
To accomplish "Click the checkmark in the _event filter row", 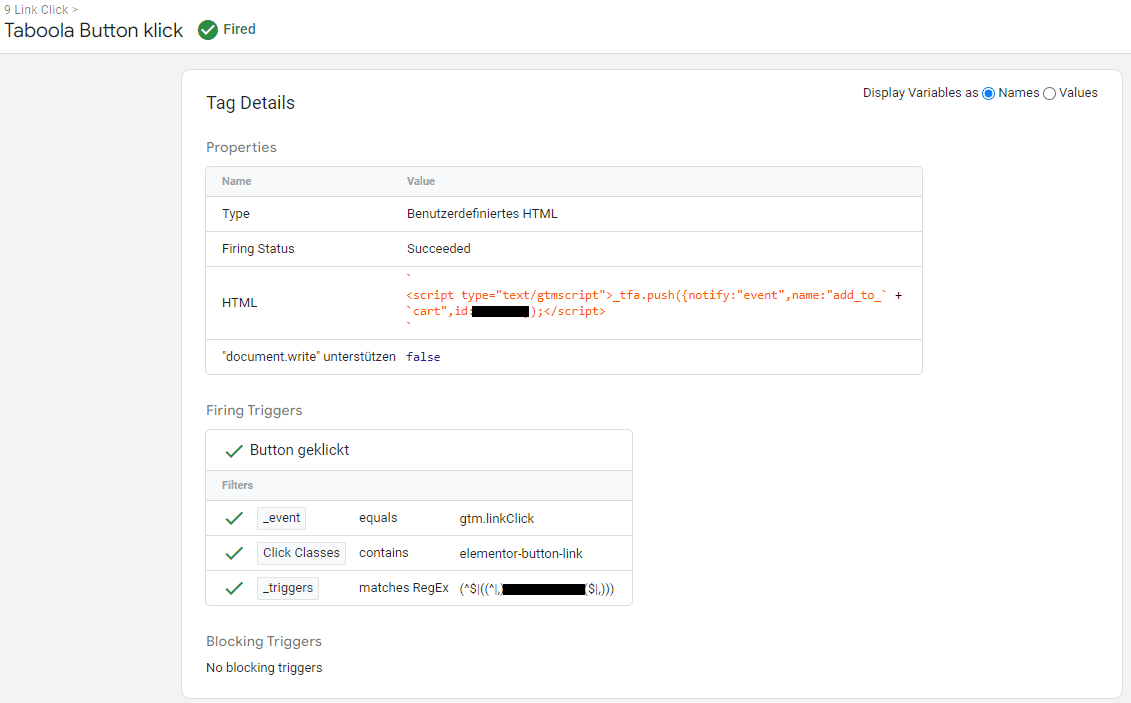I will pos(234,518).
